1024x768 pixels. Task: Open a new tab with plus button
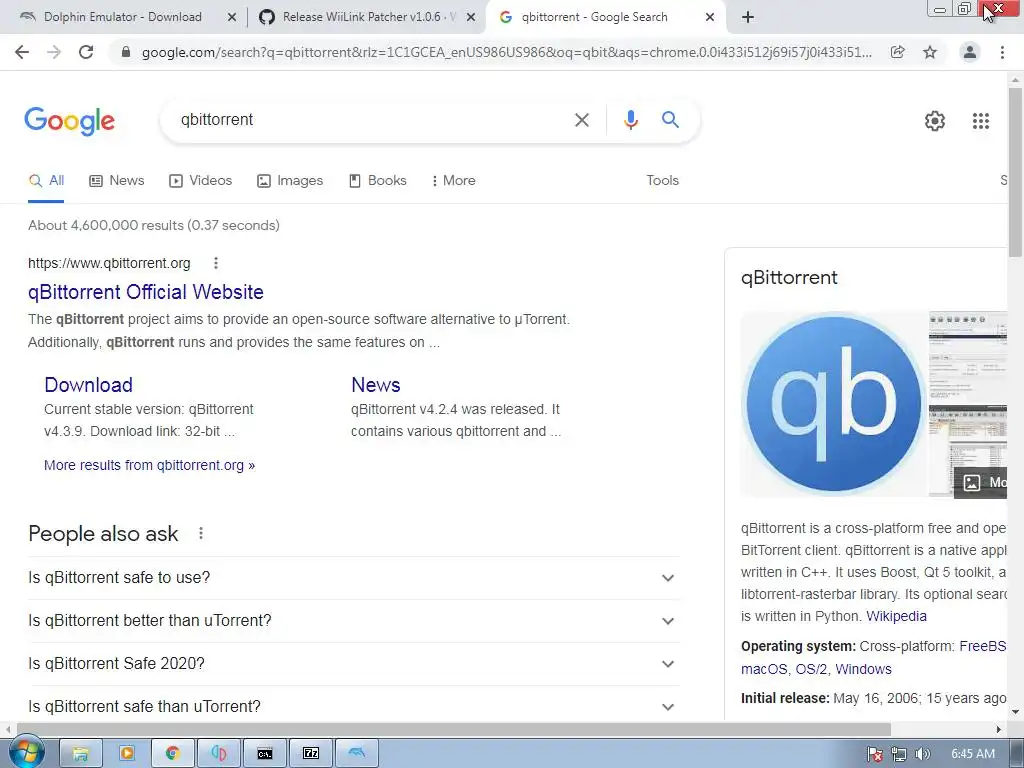pos(748,17)
